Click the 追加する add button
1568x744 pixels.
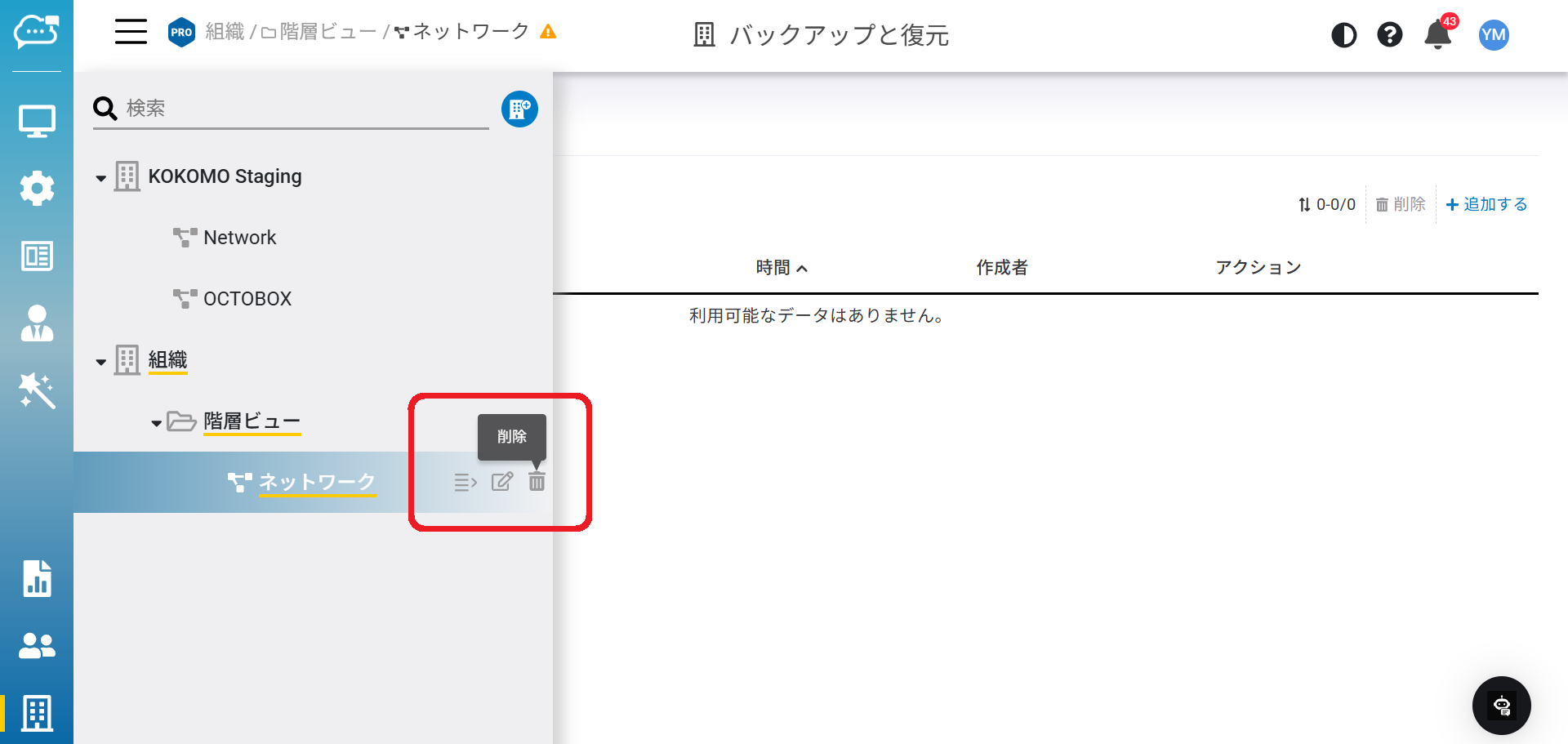pyautogui.click(x=1486, y=204)
